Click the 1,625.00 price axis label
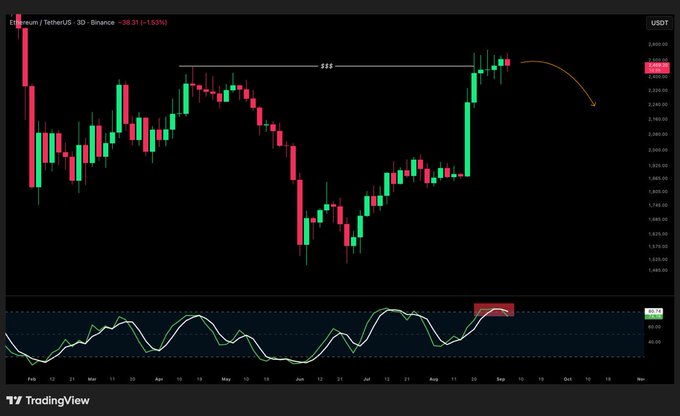This screenshot has width=680, height=416. click(658, 234)
